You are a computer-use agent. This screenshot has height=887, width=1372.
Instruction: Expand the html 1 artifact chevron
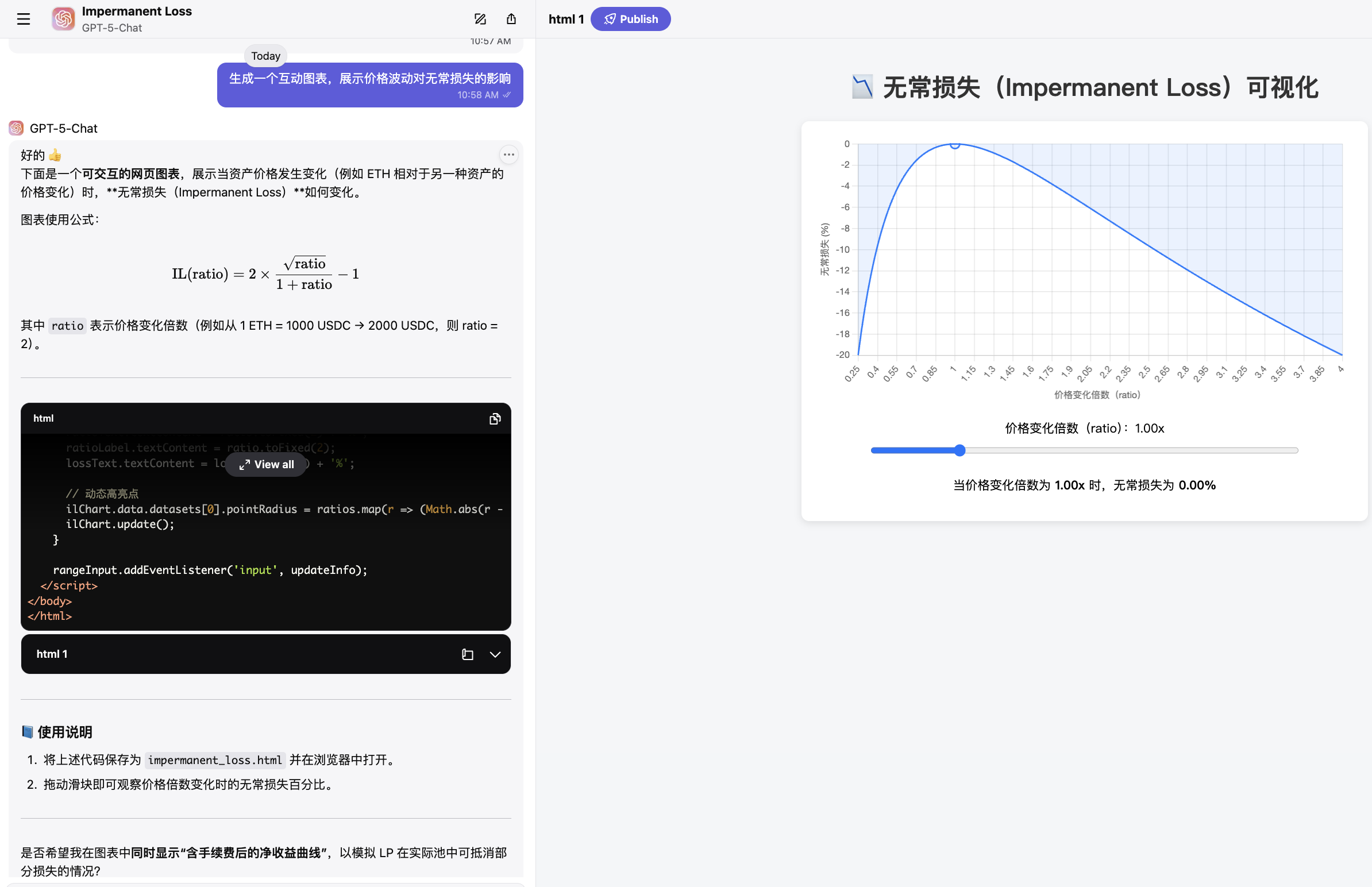[x=495, y=654]
